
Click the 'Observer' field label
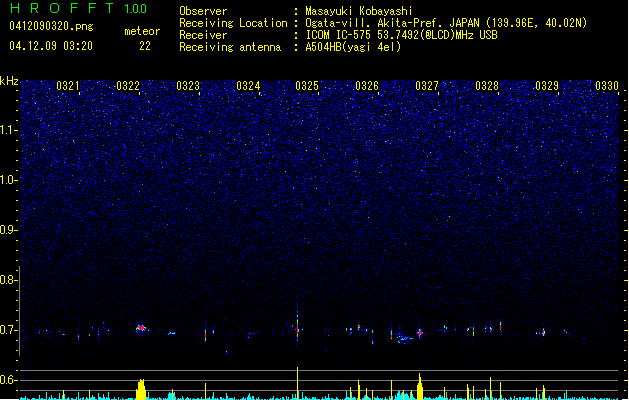point(203,11)
